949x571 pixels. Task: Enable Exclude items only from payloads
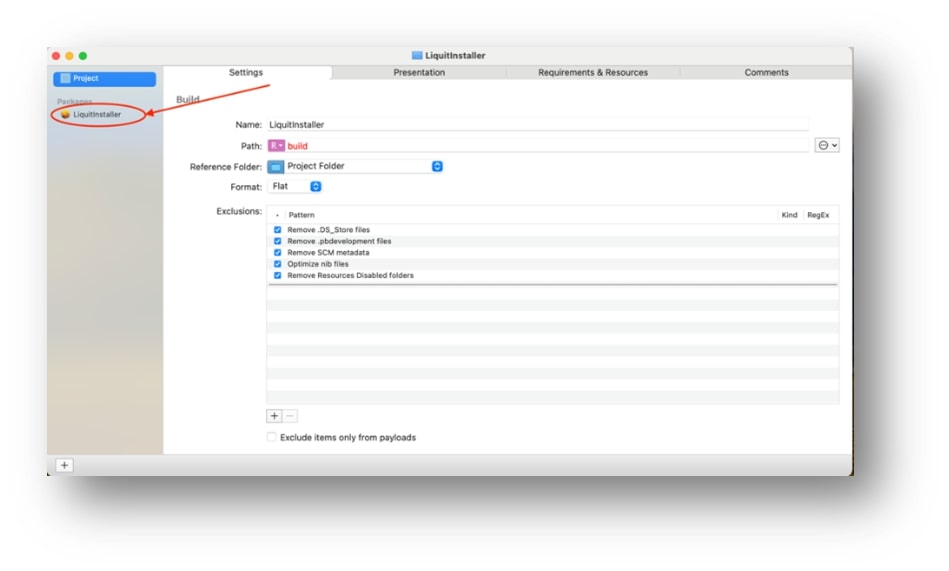(x=272, y=438)
